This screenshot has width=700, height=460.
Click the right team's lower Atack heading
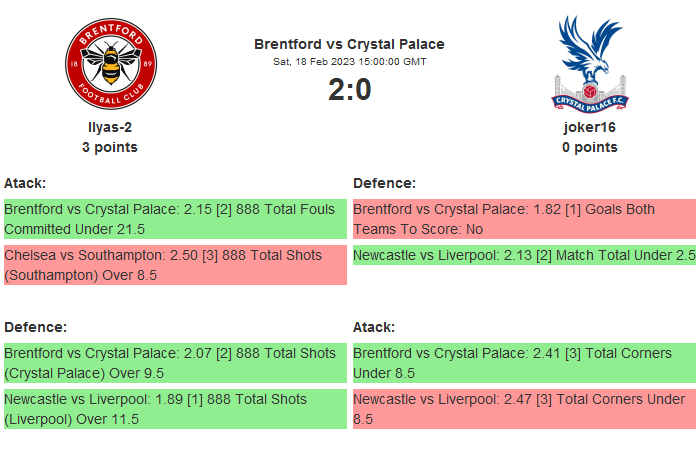(x=374, y=327)
